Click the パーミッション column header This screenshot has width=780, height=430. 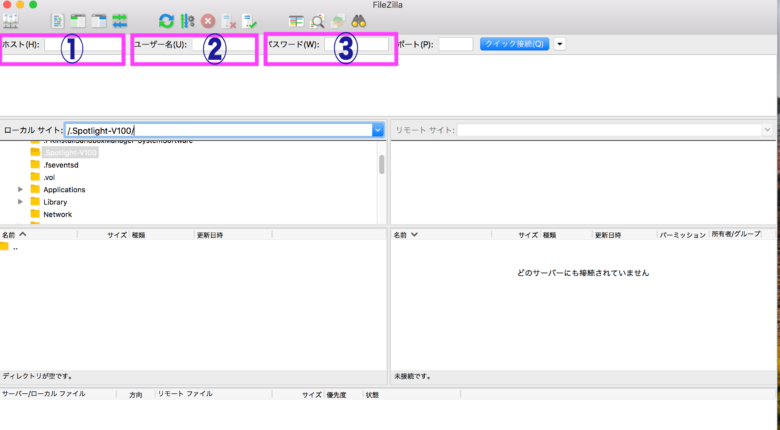[682, 234]
